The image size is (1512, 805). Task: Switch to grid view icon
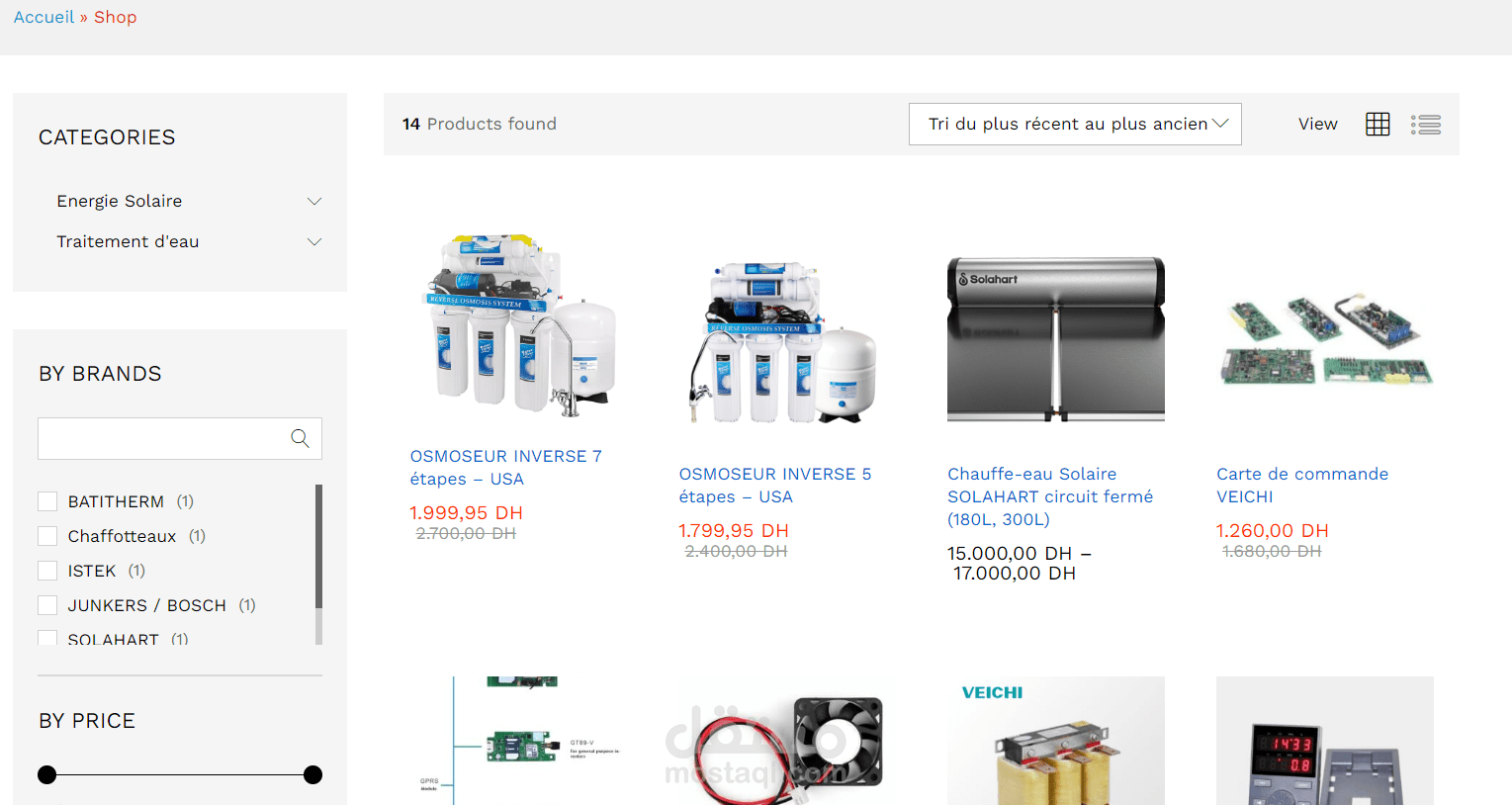(x=1378, y=124)
